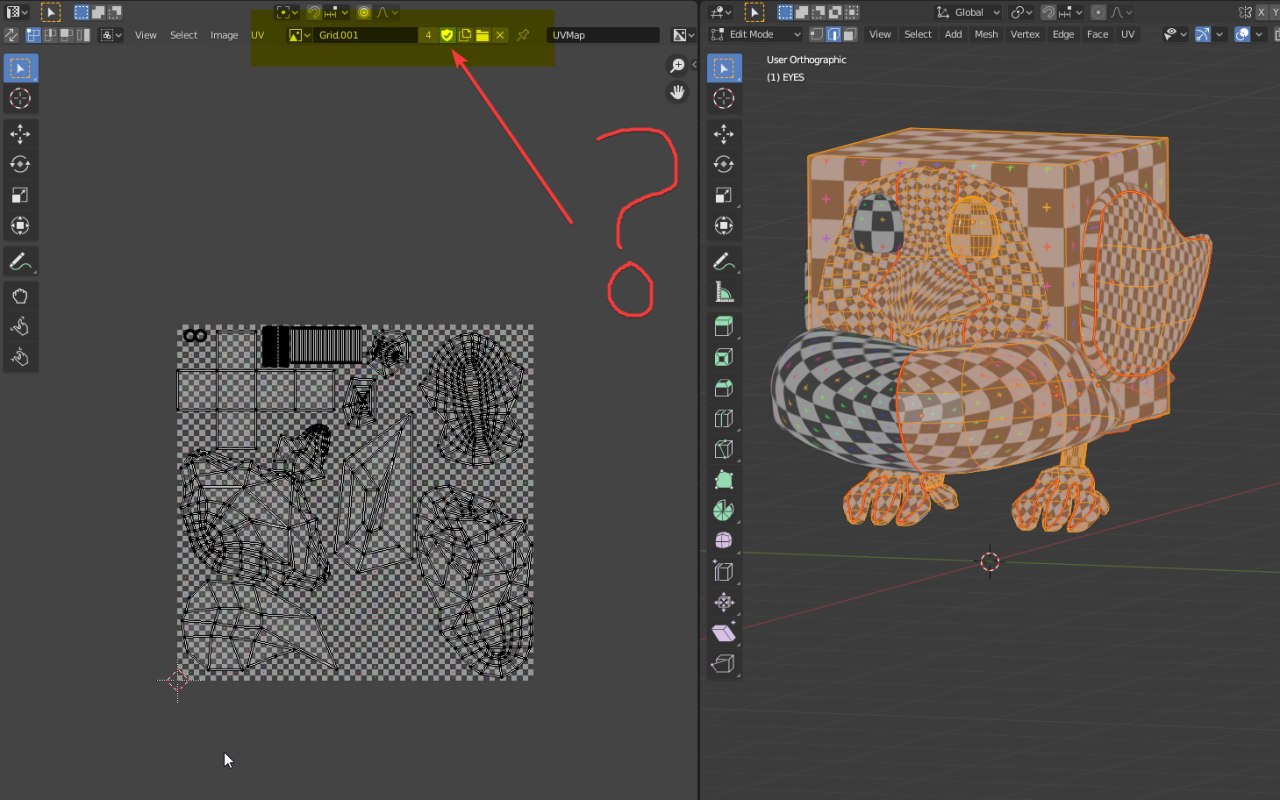Toggle UV sync selection
This screenshot has width=1280, height=800.
11,35
